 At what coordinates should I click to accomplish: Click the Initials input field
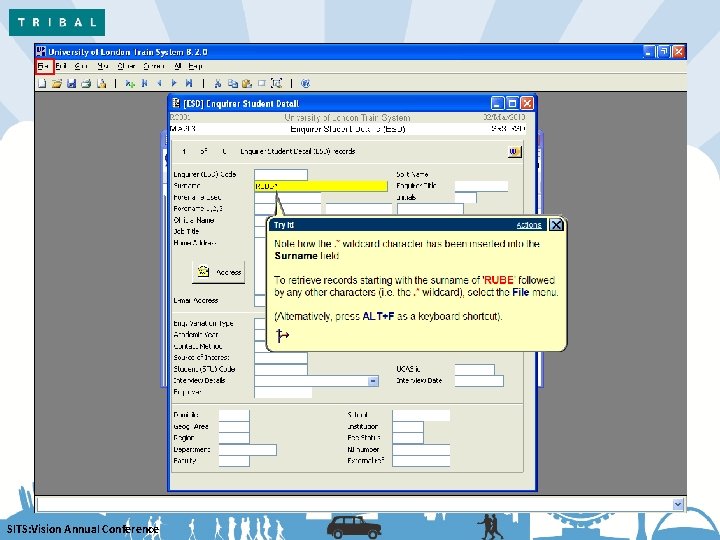pos(466,197)
